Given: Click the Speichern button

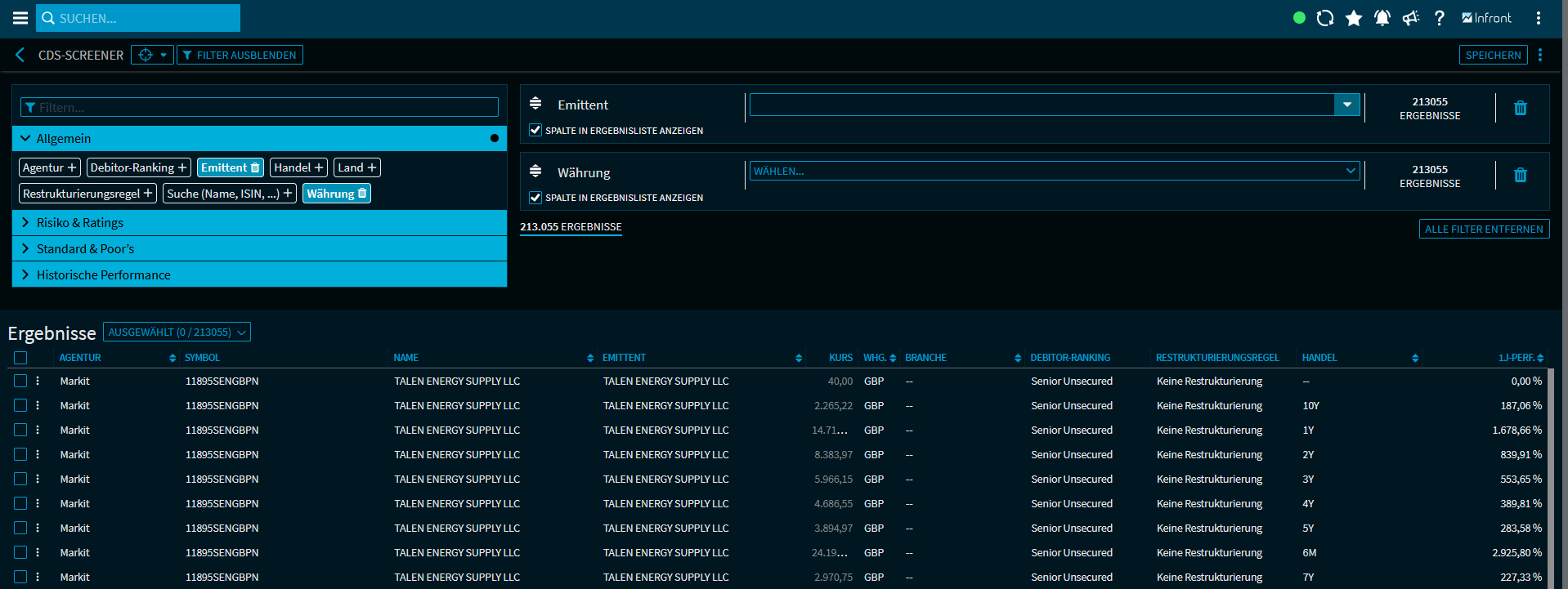Looking at the screenshot, I should [x=1493, y=55].
